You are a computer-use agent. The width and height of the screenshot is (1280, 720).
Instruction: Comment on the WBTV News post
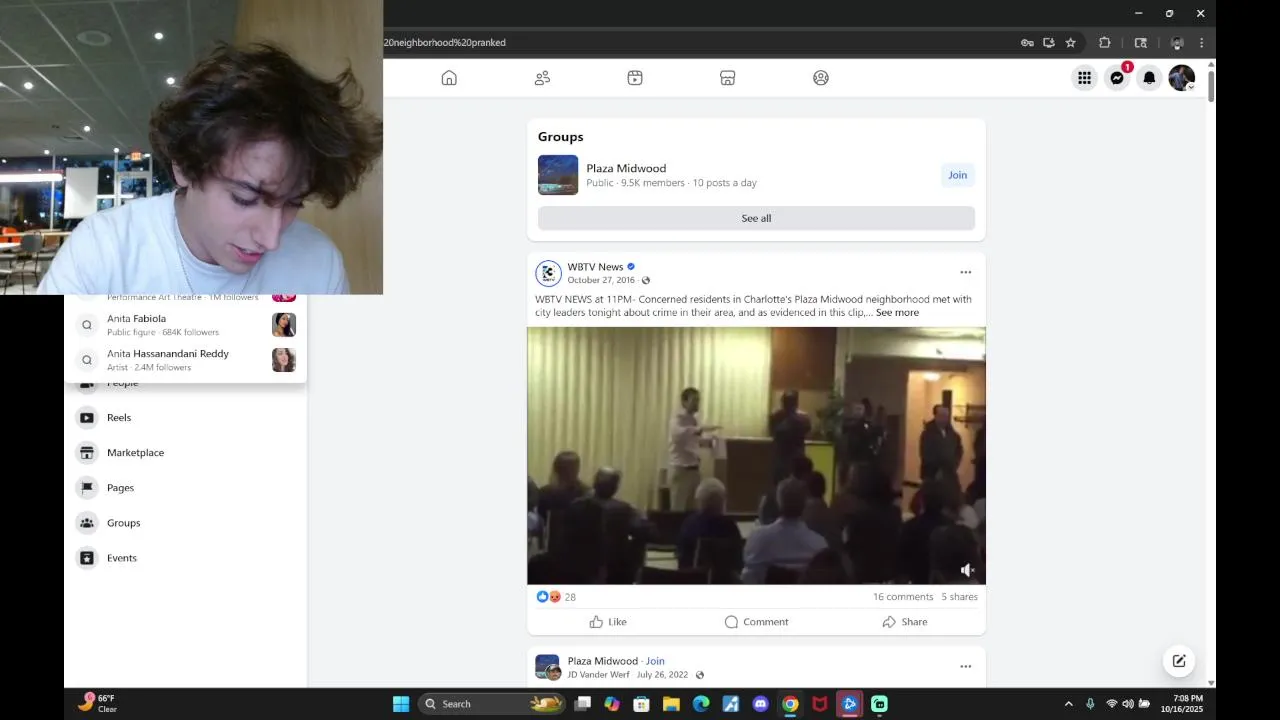click(756, 622)
